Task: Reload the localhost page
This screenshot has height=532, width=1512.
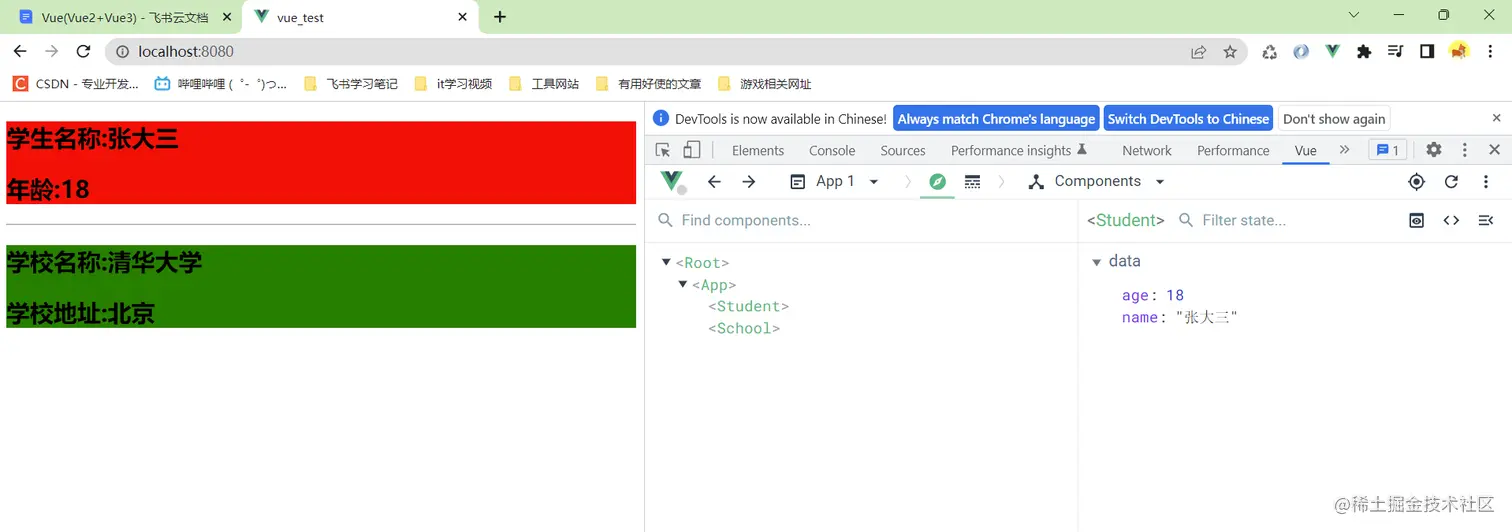Action: [x=84, y=51]
